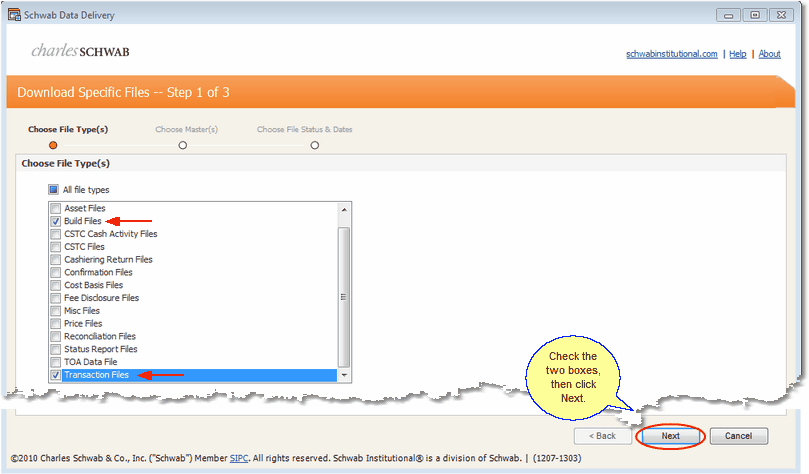Check the Status Report Files checkbox
The height and width of the screenshot is (474, 809).
coord(56,349)
